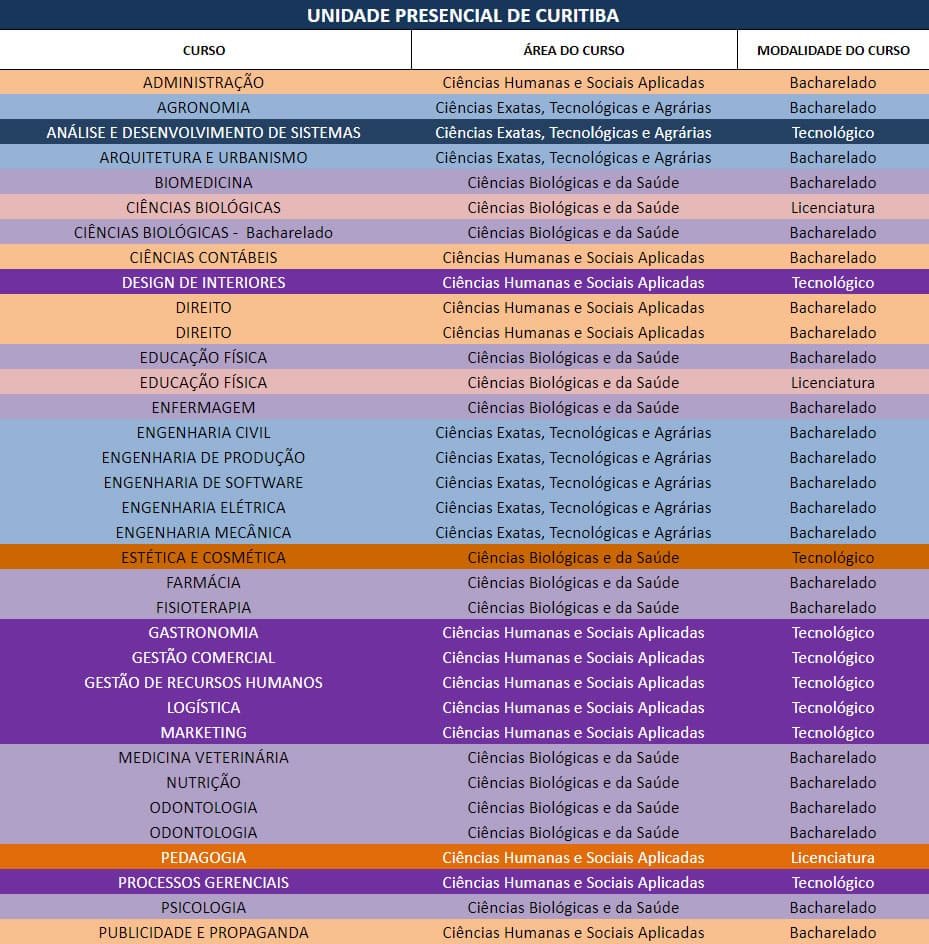Select the PROCESSOS GERENCIAIS cell
Image resolution: width=929 pixels, height=944 pixels.
[204, 883]
